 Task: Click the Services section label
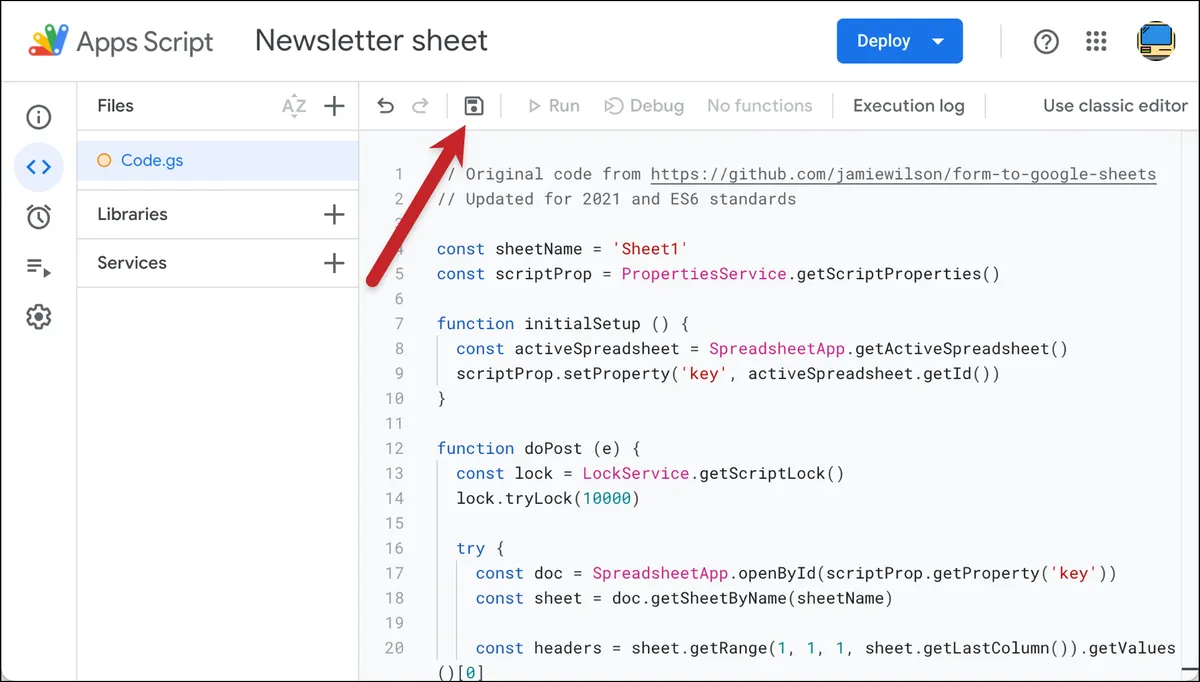coord(132,263)
